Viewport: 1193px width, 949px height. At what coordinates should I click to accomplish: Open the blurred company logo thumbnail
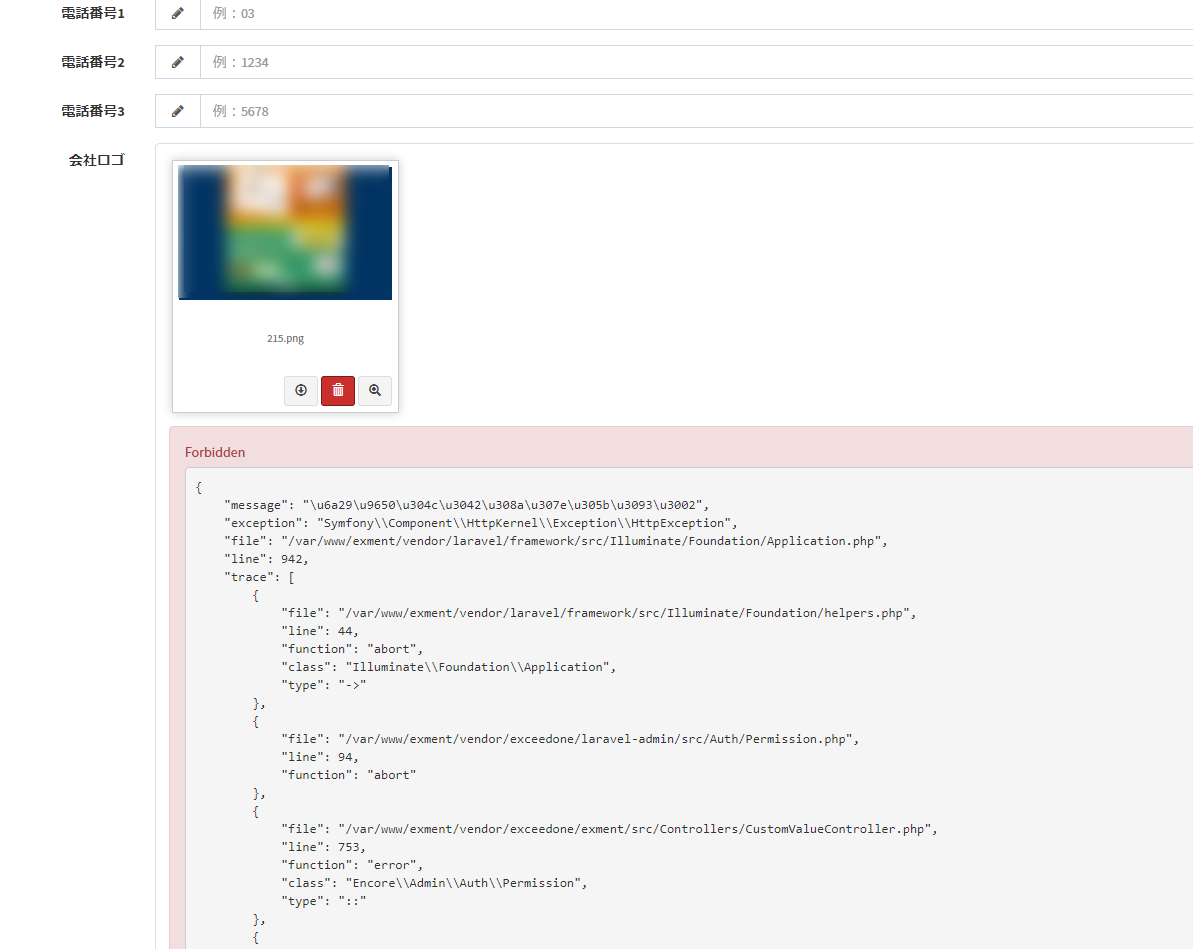tap(285, 232)
